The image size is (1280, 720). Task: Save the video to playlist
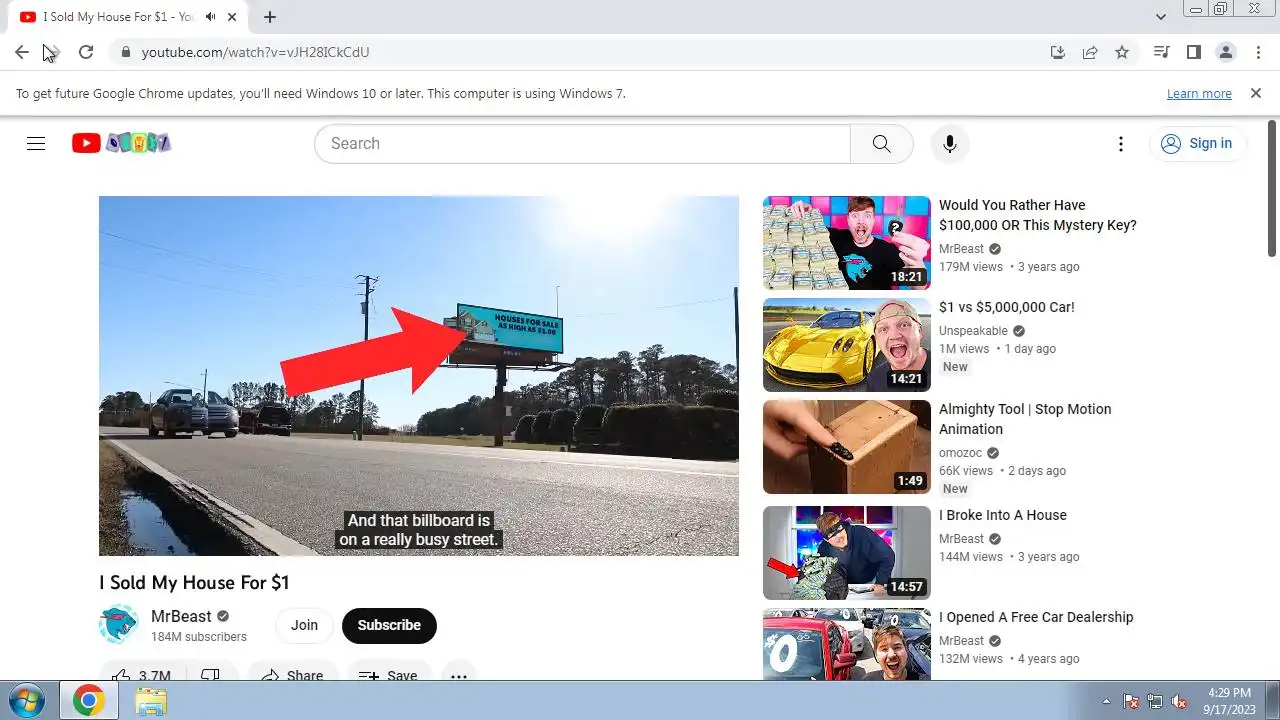click(x=388, y=676)
